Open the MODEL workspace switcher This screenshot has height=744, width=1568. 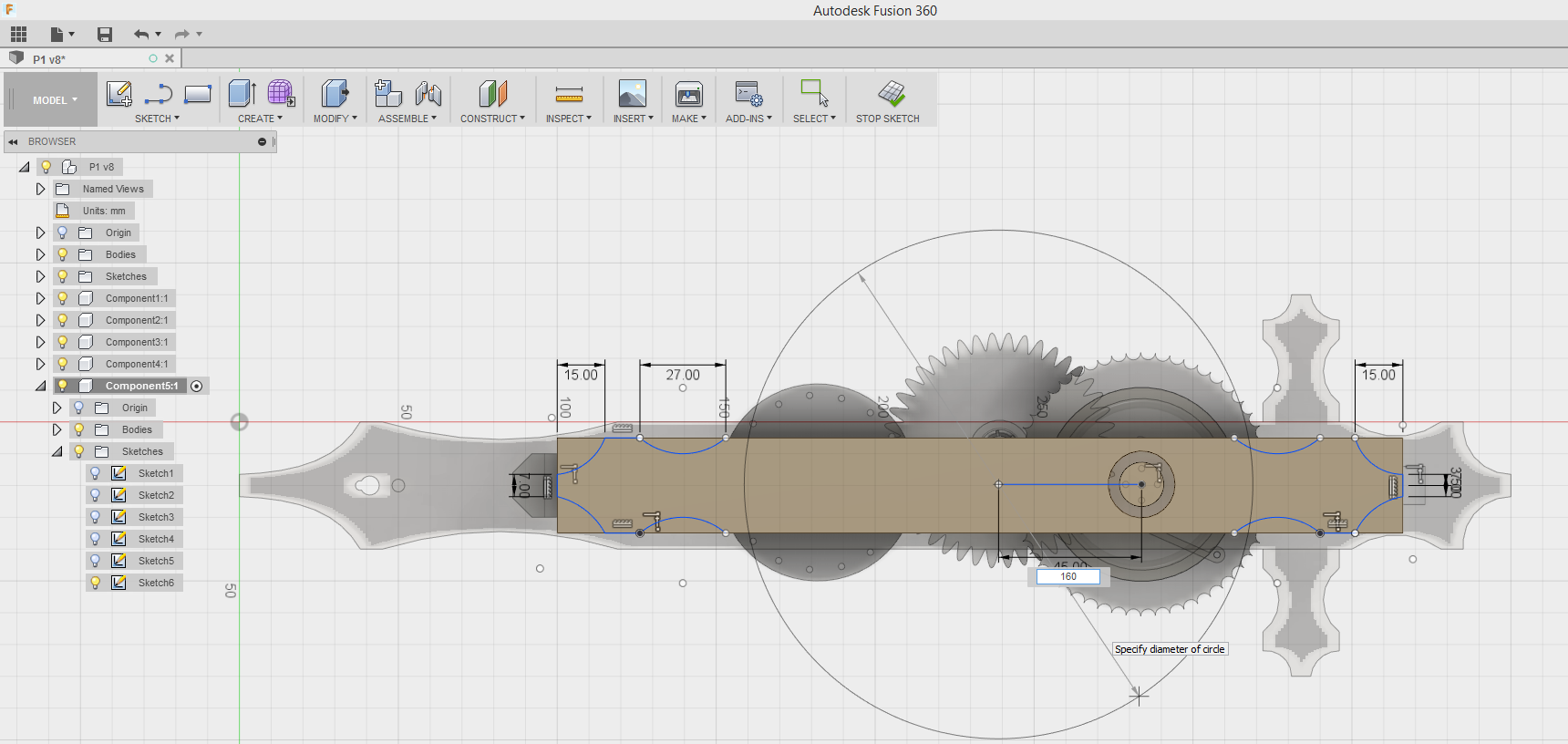[55, 100]
